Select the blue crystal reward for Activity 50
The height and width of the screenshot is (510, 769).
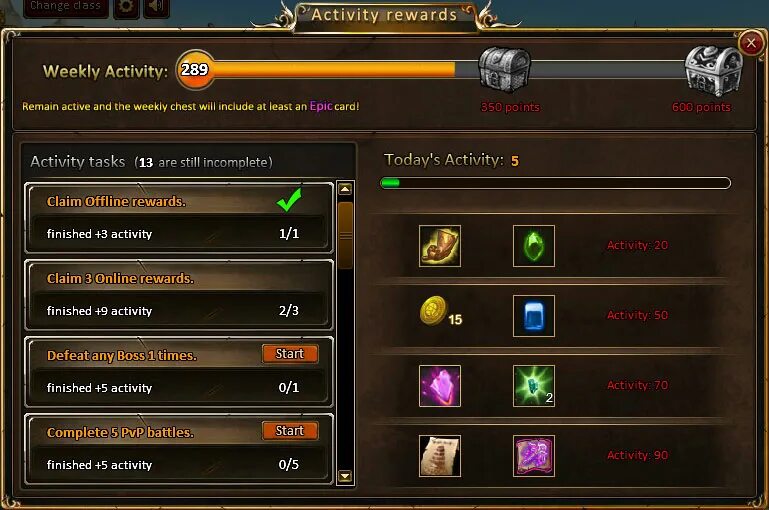[534, 316]
